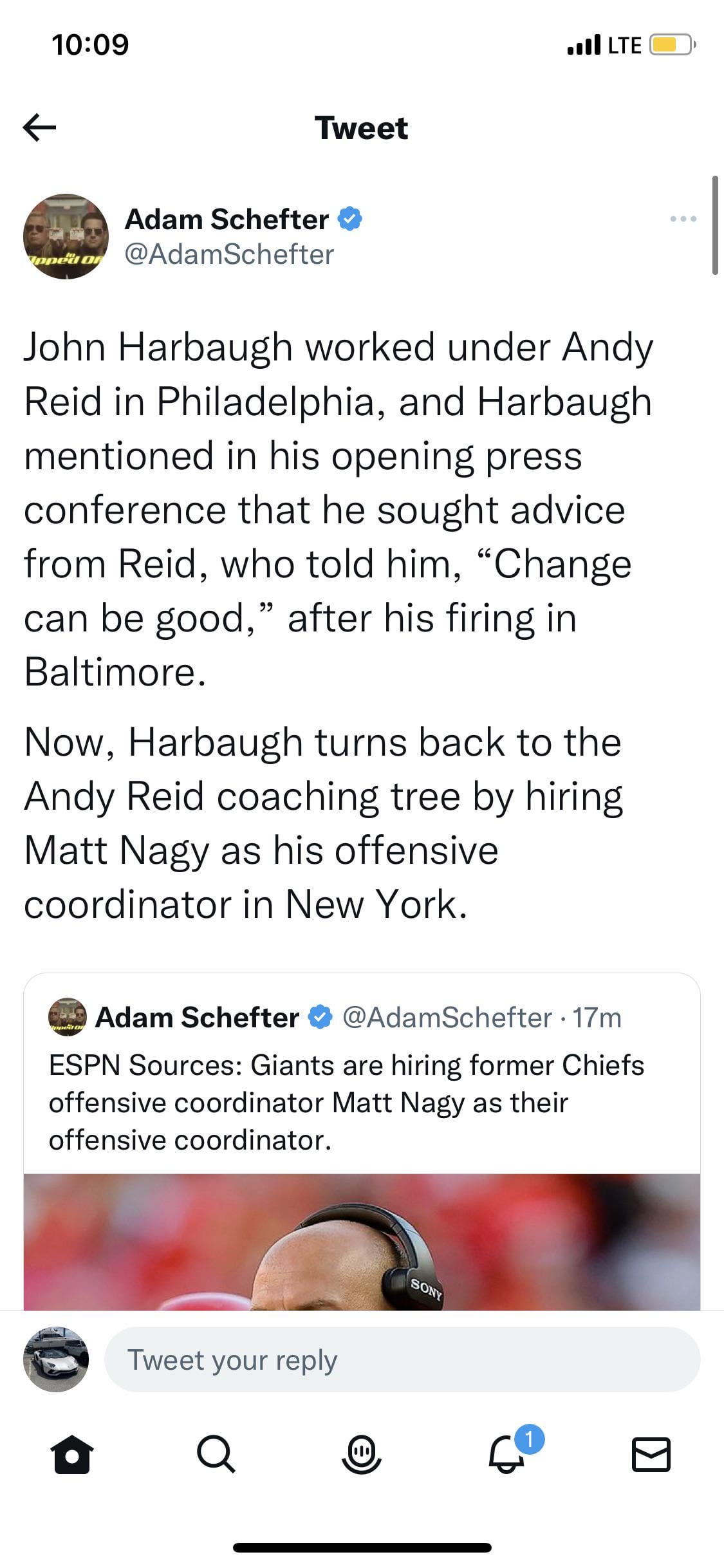Viewport: 724px width, 1568px height.
Task: Tap the quoted tweet's coach photo
Action: (362, 1241)
